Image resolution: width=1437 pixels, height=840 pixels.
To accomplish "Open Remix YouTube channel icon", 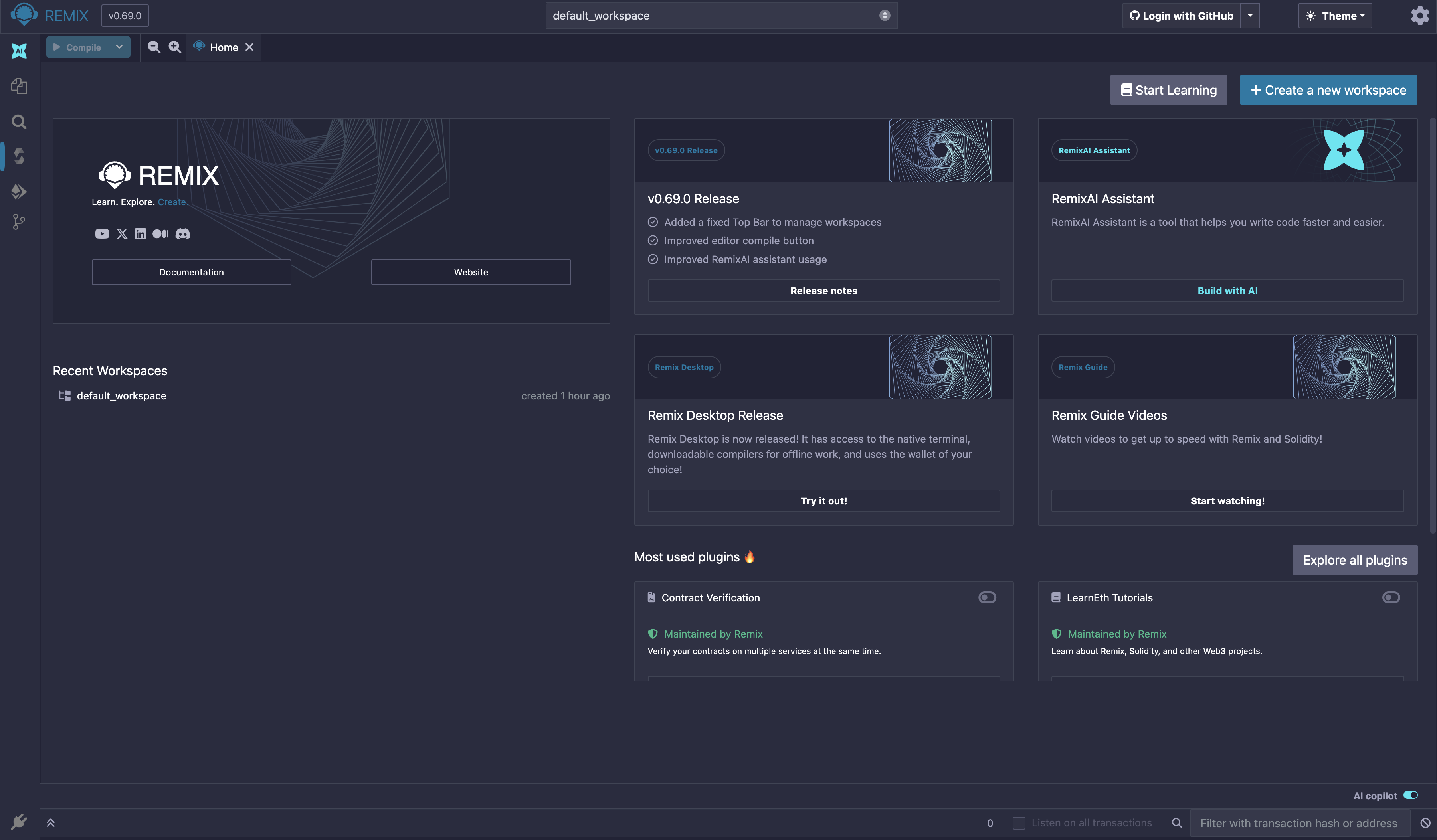I will point(102,234).
